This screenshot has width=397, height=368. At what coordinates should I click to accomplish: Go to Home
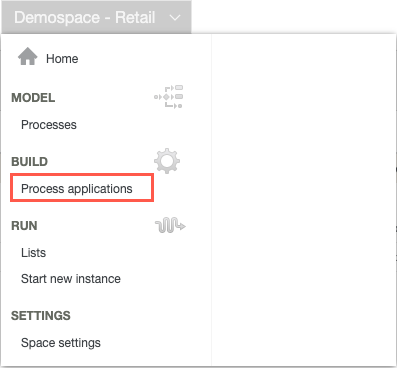(x=62, y=59)
